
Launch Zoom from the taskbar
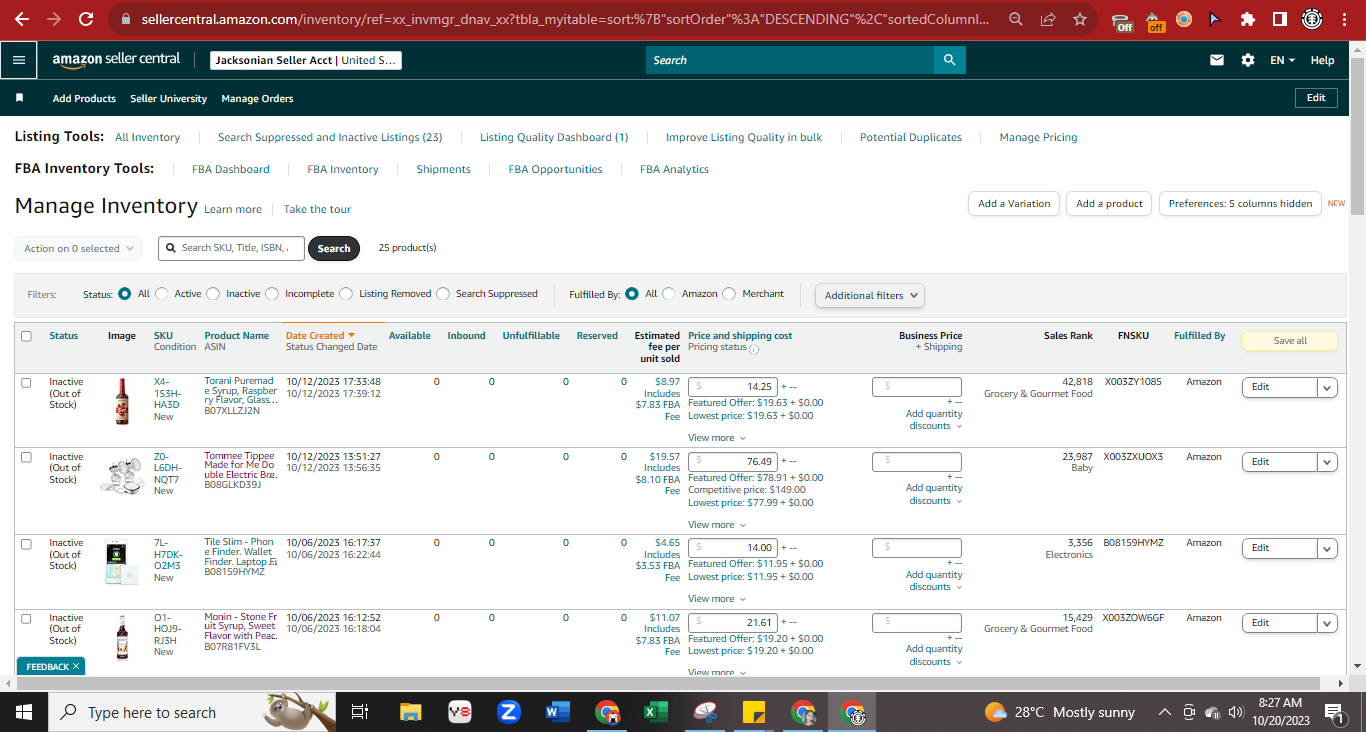pos(508,712)
